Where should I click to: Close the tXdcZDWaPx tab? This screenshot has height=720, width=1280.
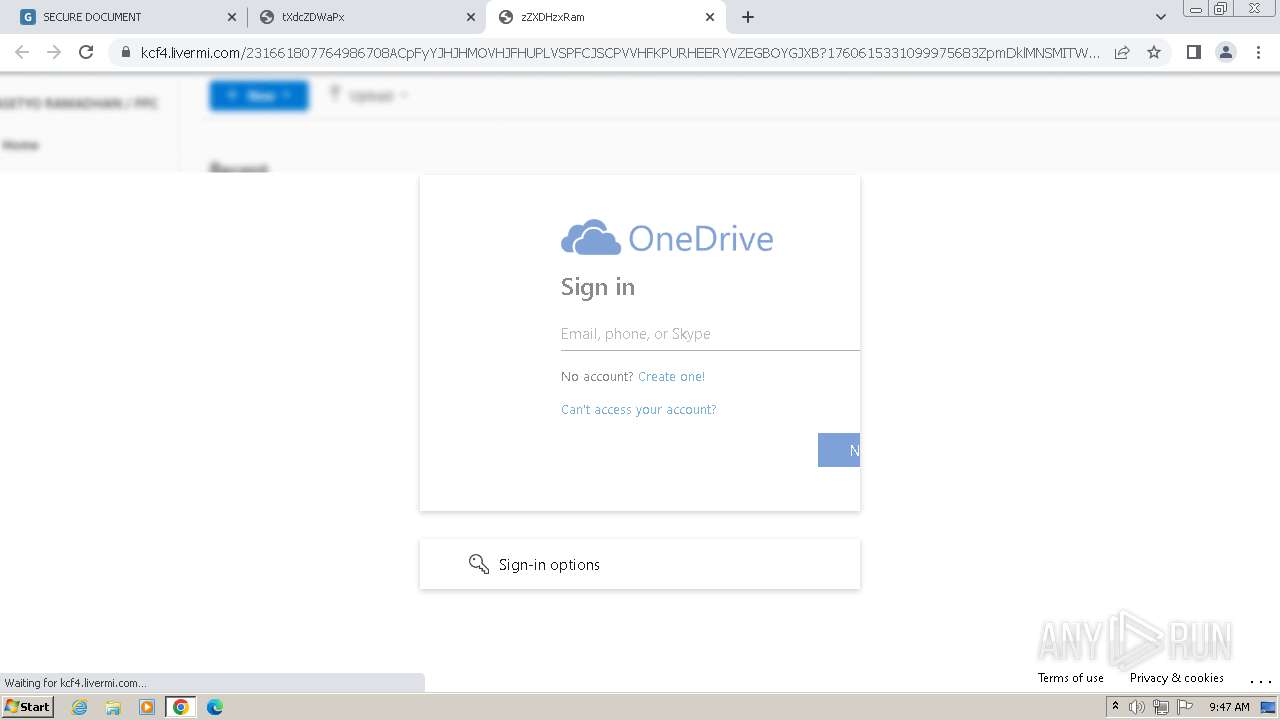coord(471,17)
